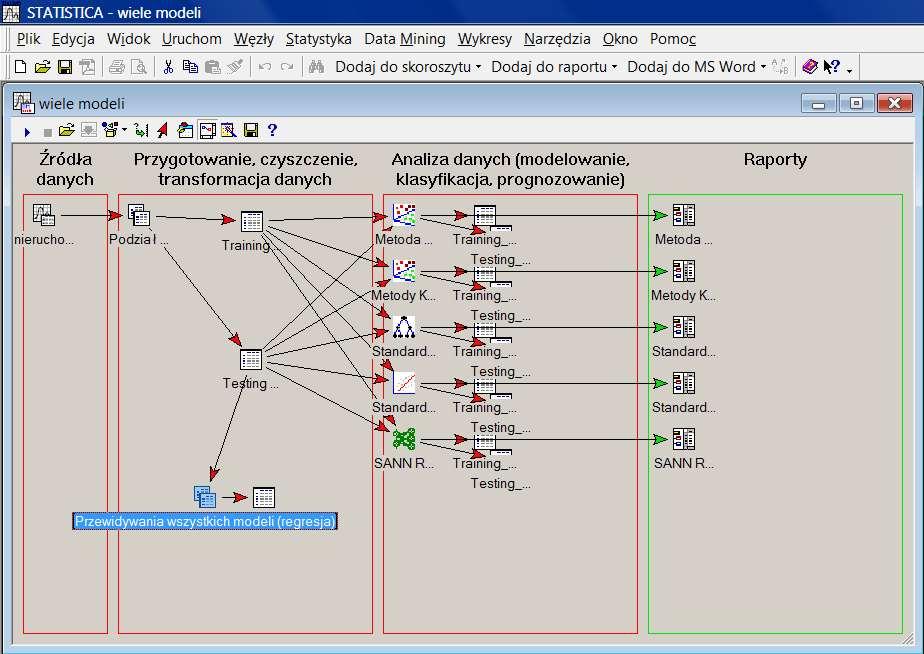This screenshot has height=654, width=924.
Task: Click the red arrow pointer icon in workspace toolbar
Action: tap(162, 130)
